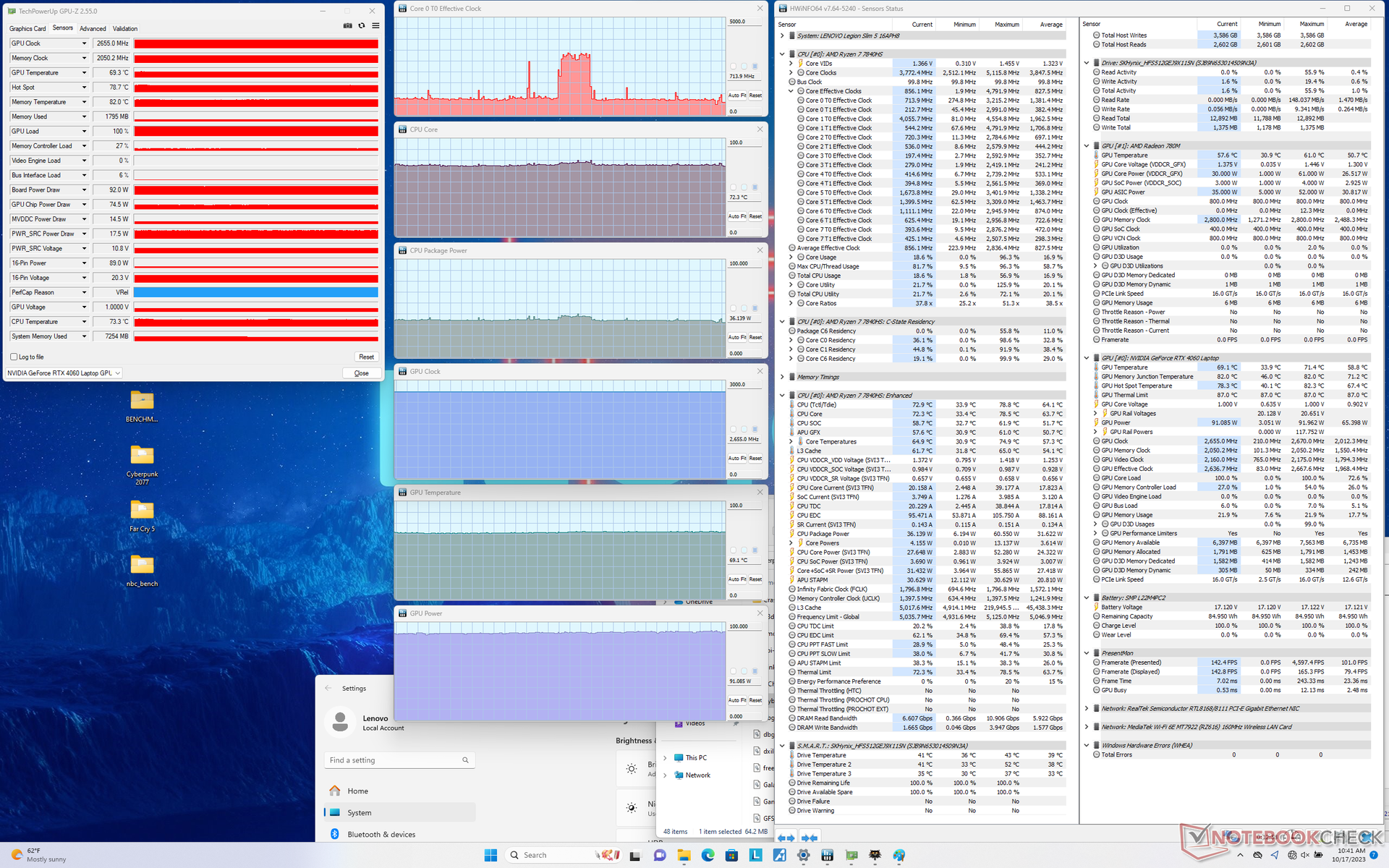Switch to Graphics Card tab in GPU-Z

(27, 29)
